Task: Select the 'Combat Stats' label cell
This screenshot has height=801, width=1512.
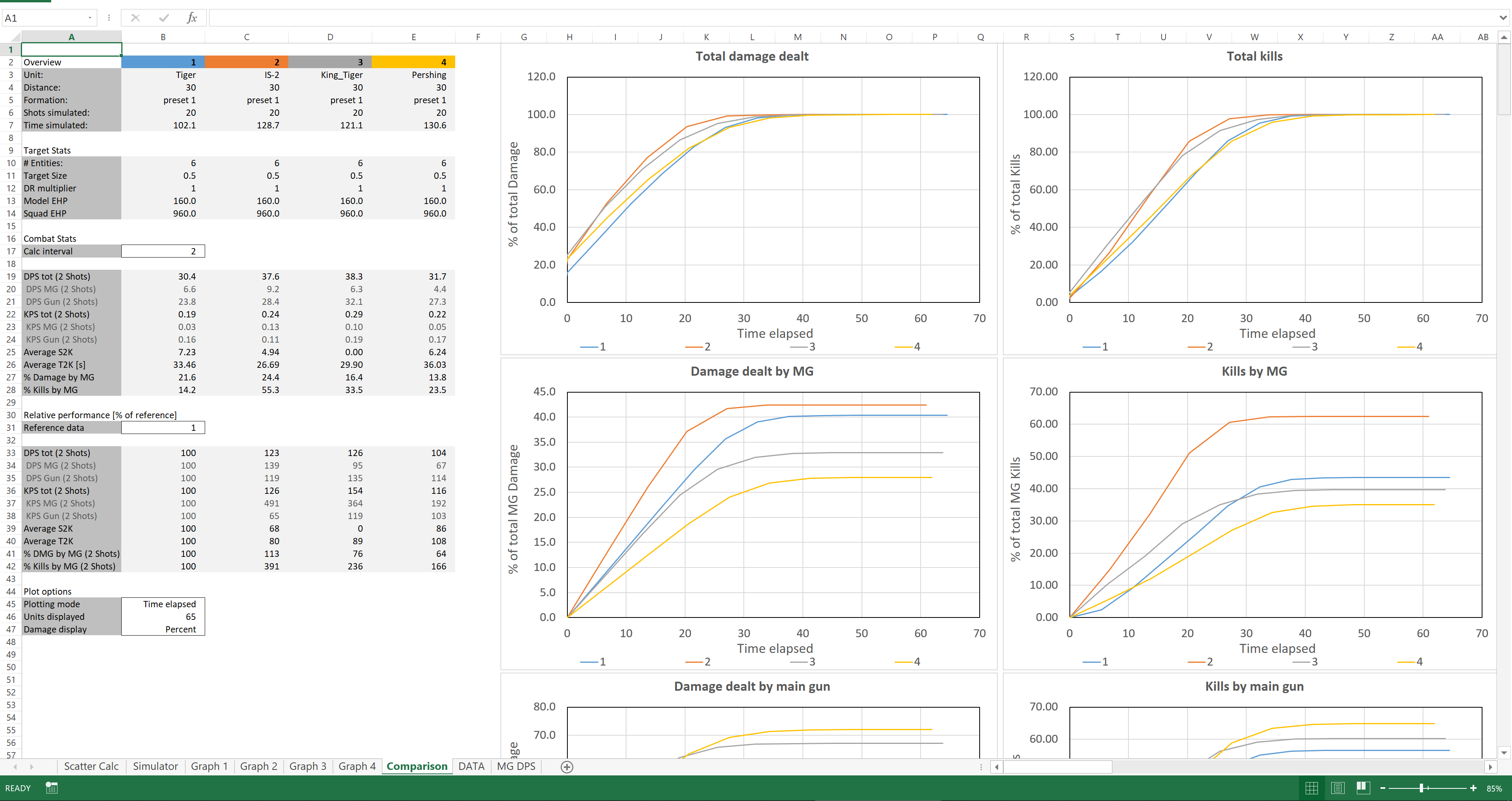Action: (72, 238)
